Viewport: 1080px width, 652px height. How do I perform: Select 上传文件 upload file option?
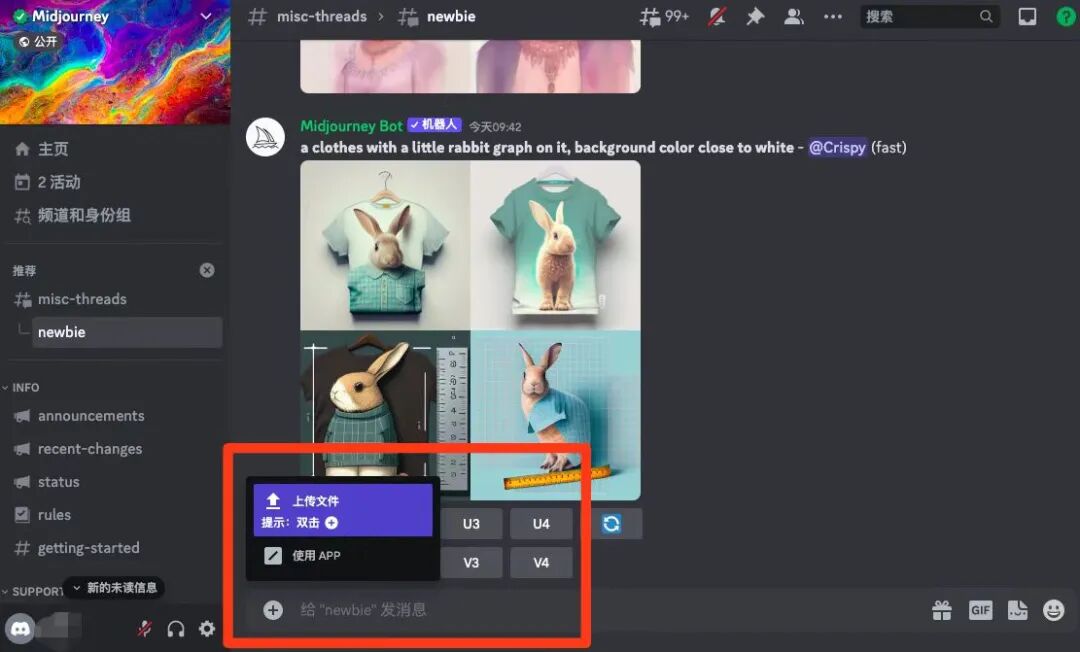pos(343,510)
